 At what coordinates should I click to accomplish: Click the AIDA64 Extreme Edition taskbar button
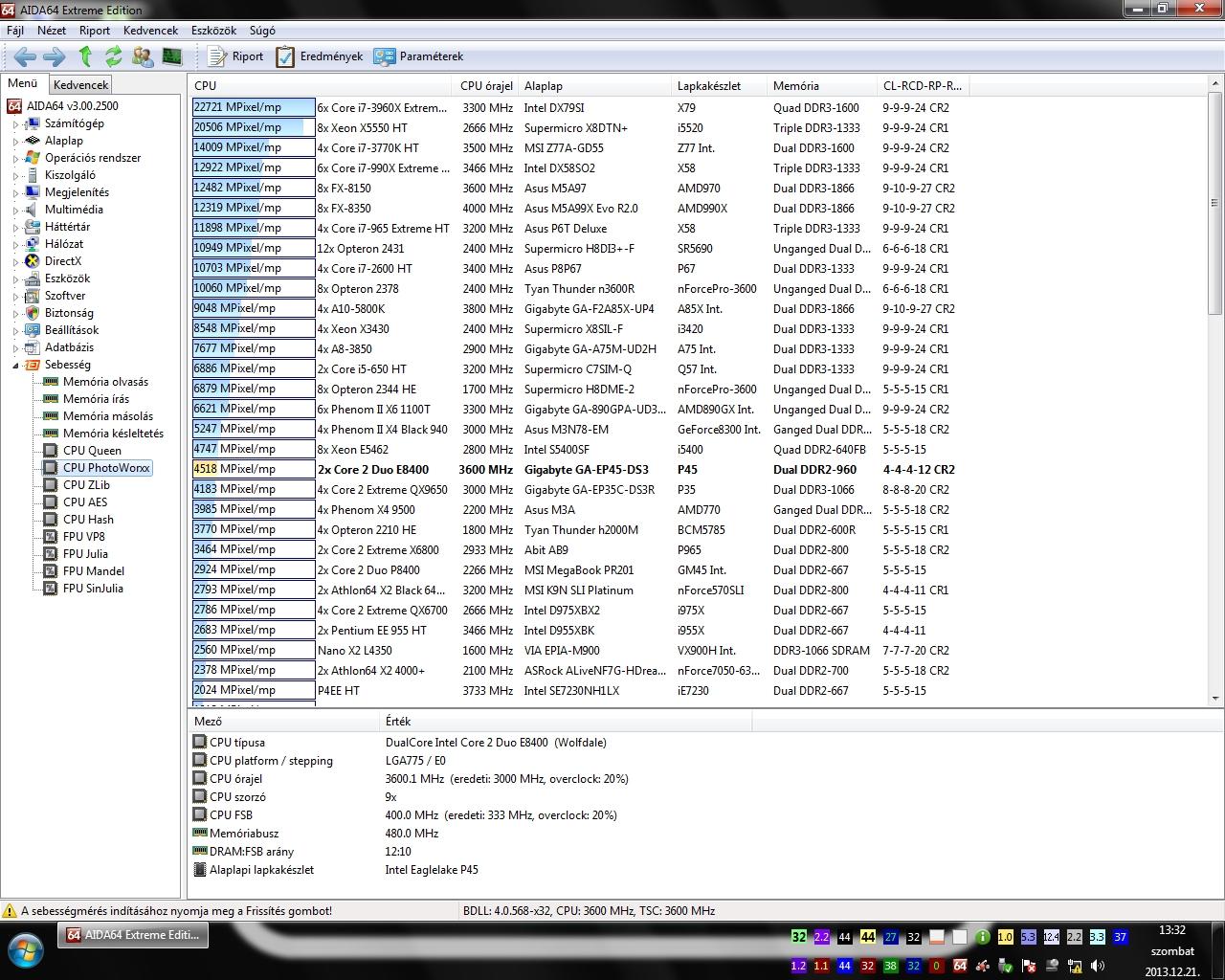pyautogui.click(x=133, y=935)
